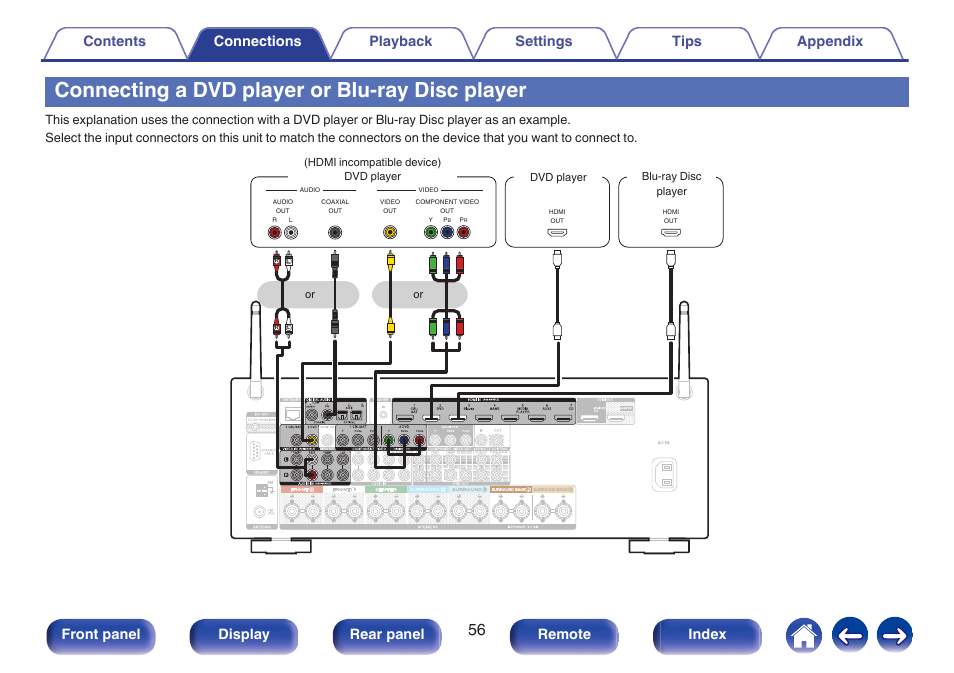954x673 pixels.
Task: Open the Rear panel link
Action: tap(387, 635)
